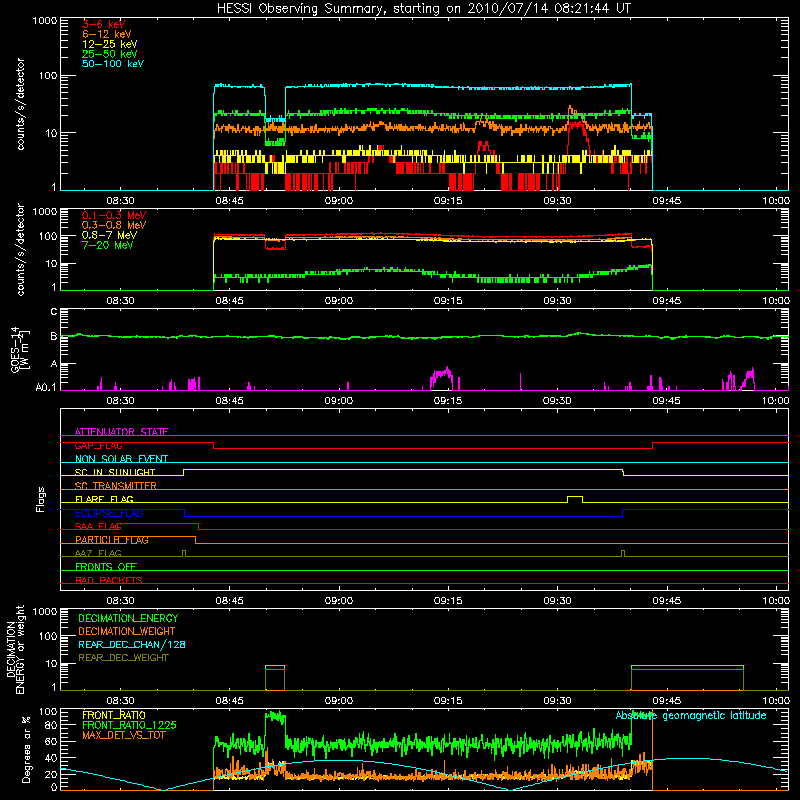Click the FRONT_RATIO_1225 legend label
The image size is (800, 800).
click(x=129, y=725)
